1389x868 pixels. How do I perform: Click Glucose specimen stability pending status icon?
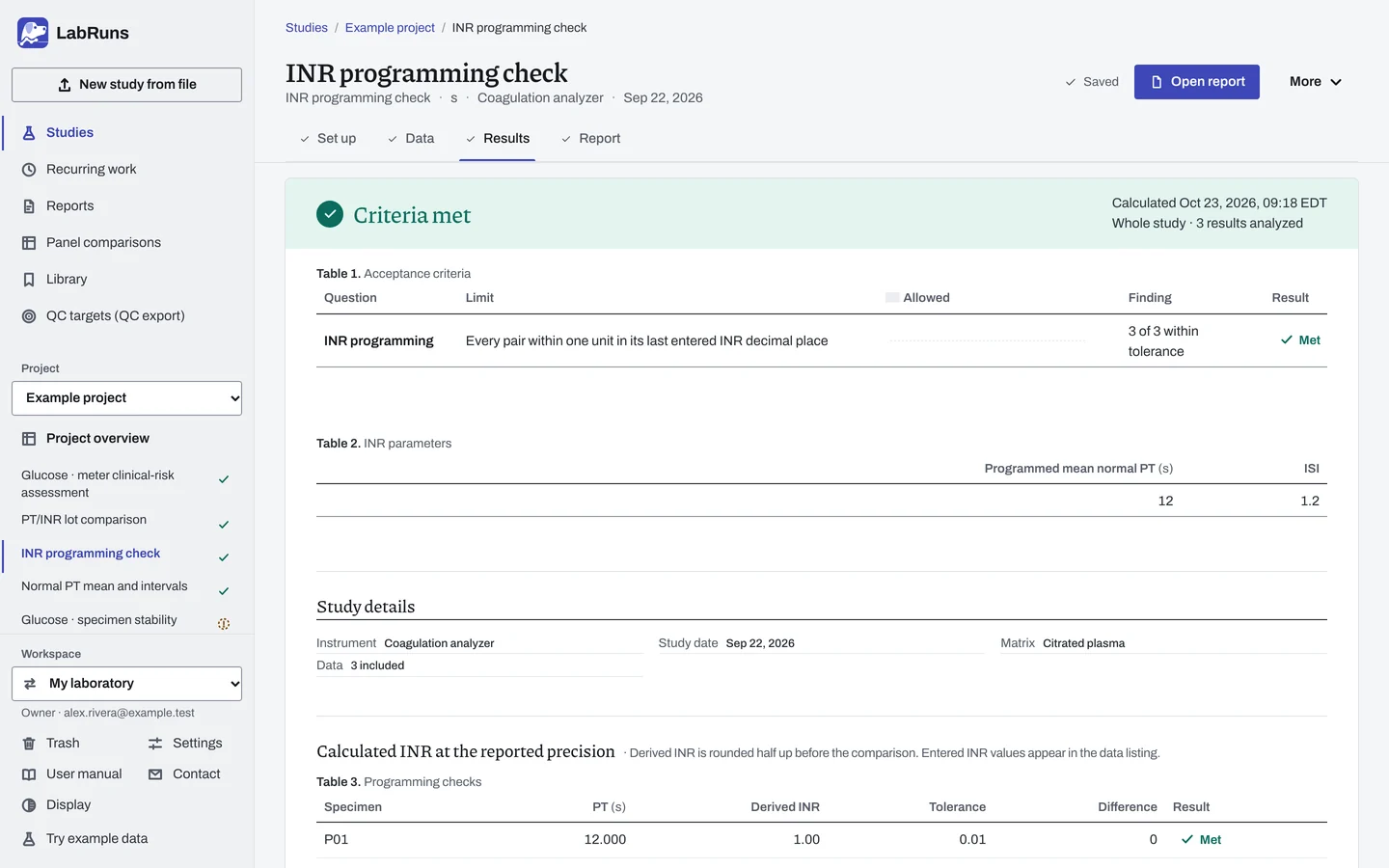(x=224, y=624)
